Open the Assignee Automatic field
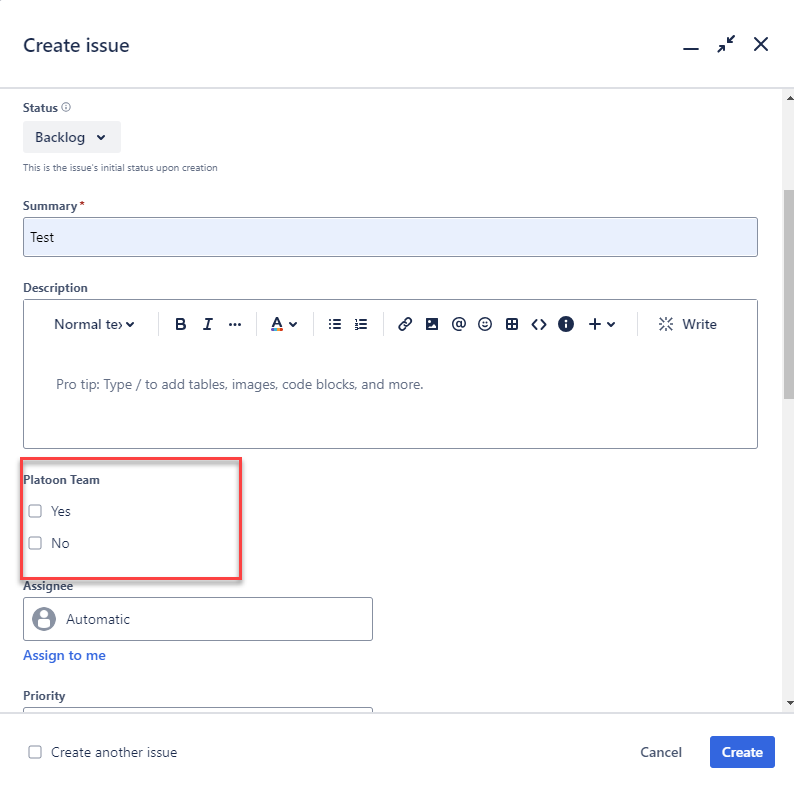The width and height of the screenshot is (794, 790). (198, 619)
